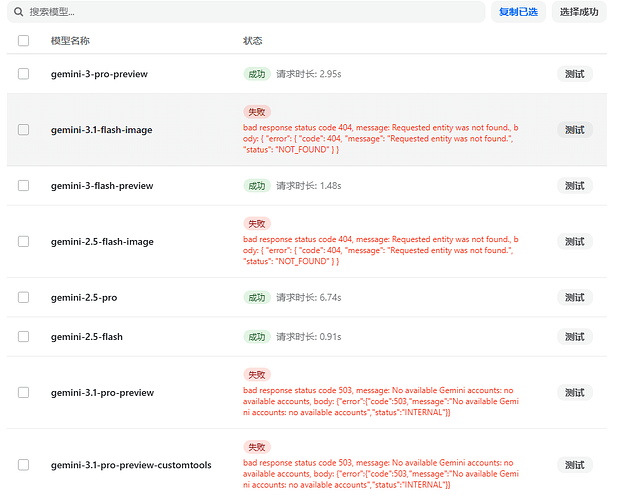Check the gemini-2.5-pro row checkbox
Screen dimensions: 620x500
click(x=23, y=297)
